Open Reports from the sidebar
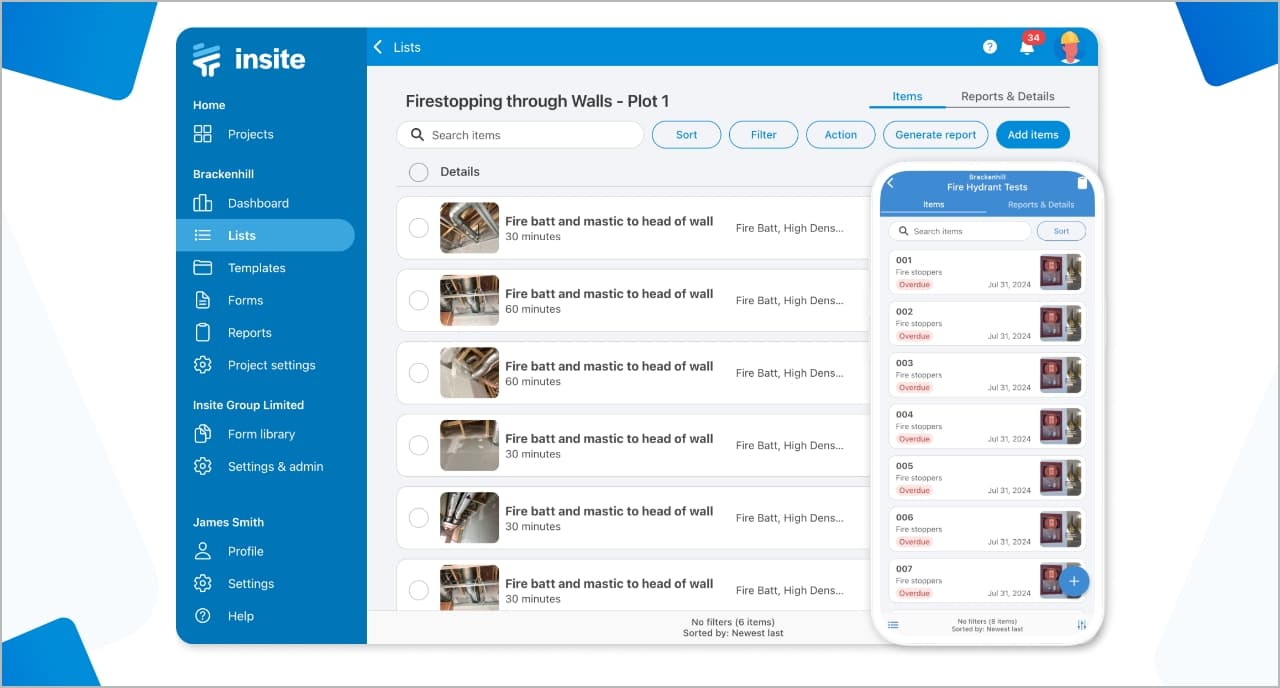1280x688 pixels. [x=232, y=333]
